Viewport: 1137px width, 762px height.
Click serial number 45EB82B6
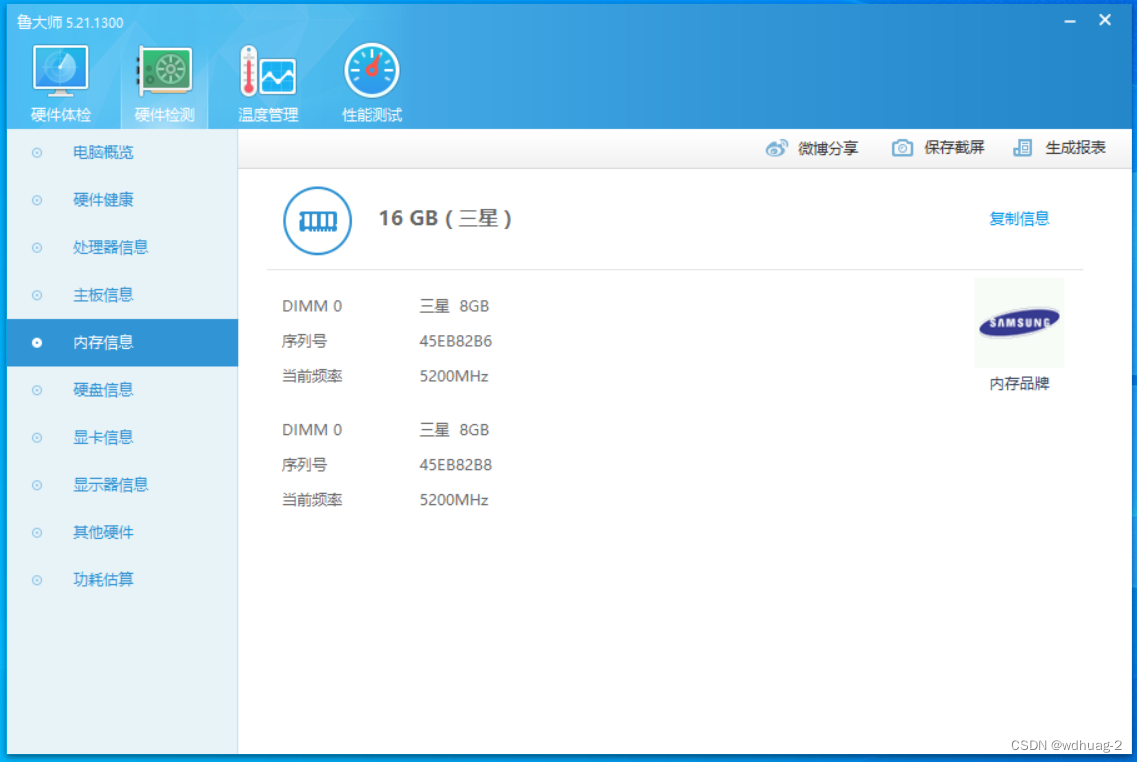(x=455, y=341)
